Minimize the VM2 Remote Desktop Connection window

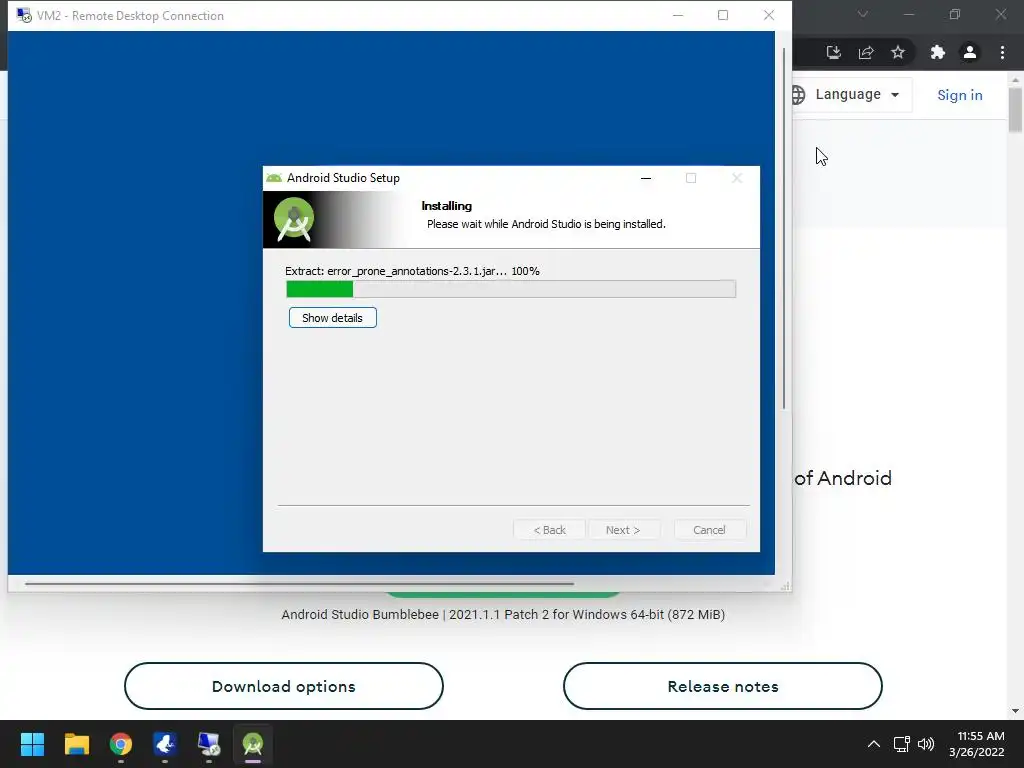tap(678, 15)
